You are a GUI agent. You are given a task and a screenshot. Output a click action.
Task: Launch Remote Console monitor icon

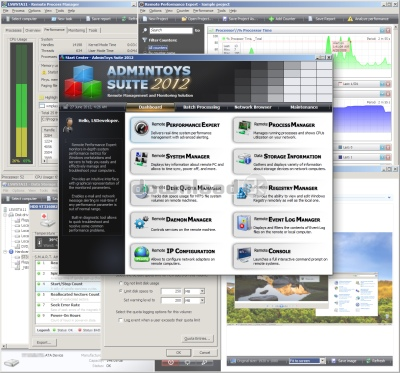[244, 254]
